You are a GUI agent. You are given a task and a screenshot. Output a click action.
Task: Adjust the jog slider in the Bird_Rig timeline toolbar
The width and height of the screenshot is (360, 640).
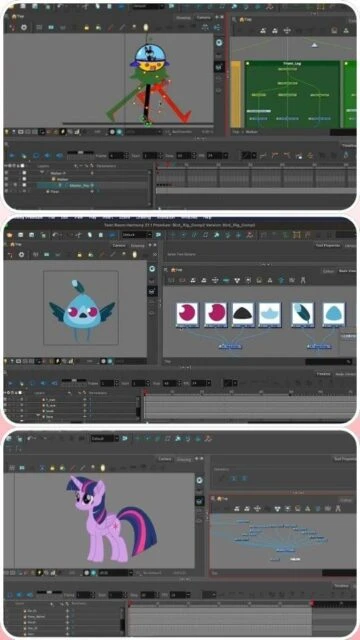[x=74, y=380]
